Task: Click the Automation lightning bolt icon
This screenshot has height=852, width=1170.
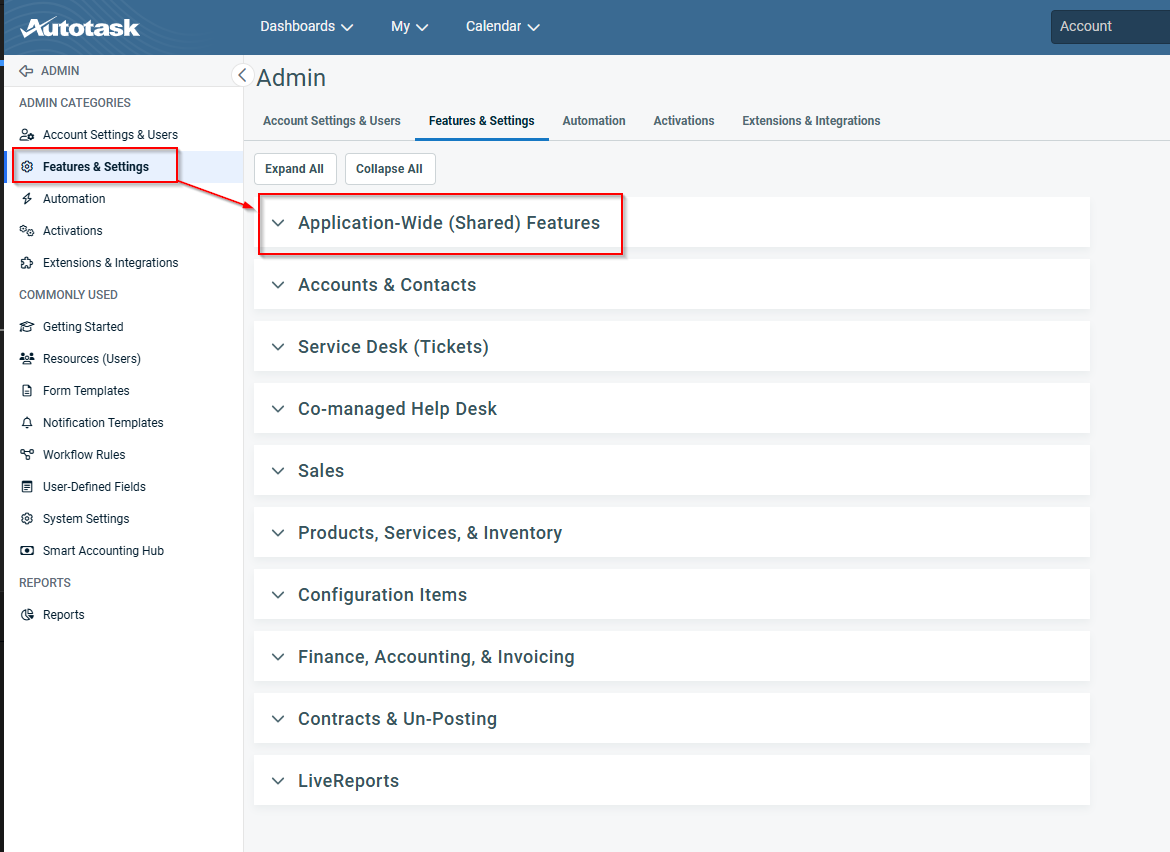Action: tap(27, 199)
